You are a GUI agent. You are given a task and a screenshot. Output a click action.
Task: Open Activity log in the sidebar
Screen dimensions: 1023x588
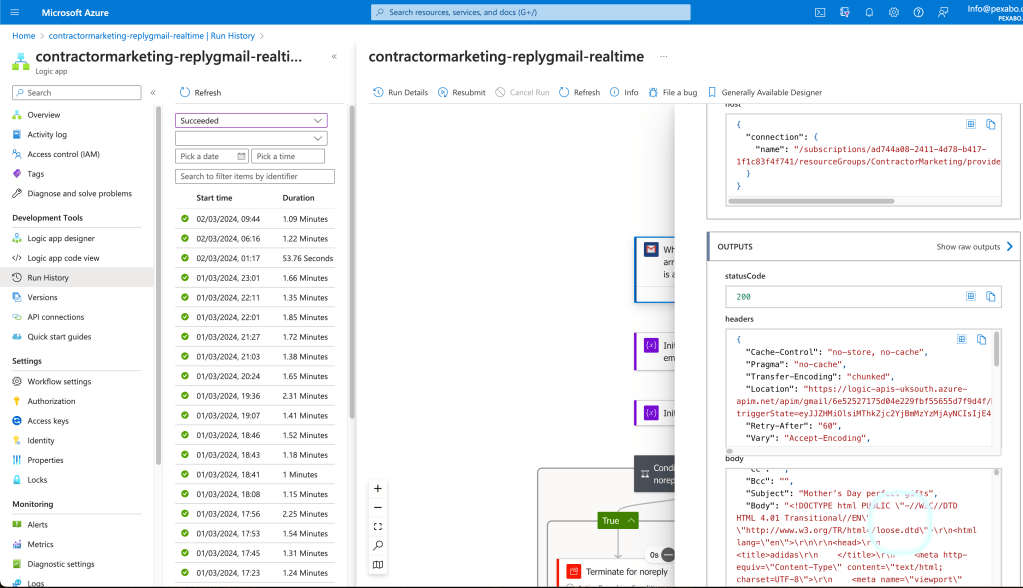47,134
